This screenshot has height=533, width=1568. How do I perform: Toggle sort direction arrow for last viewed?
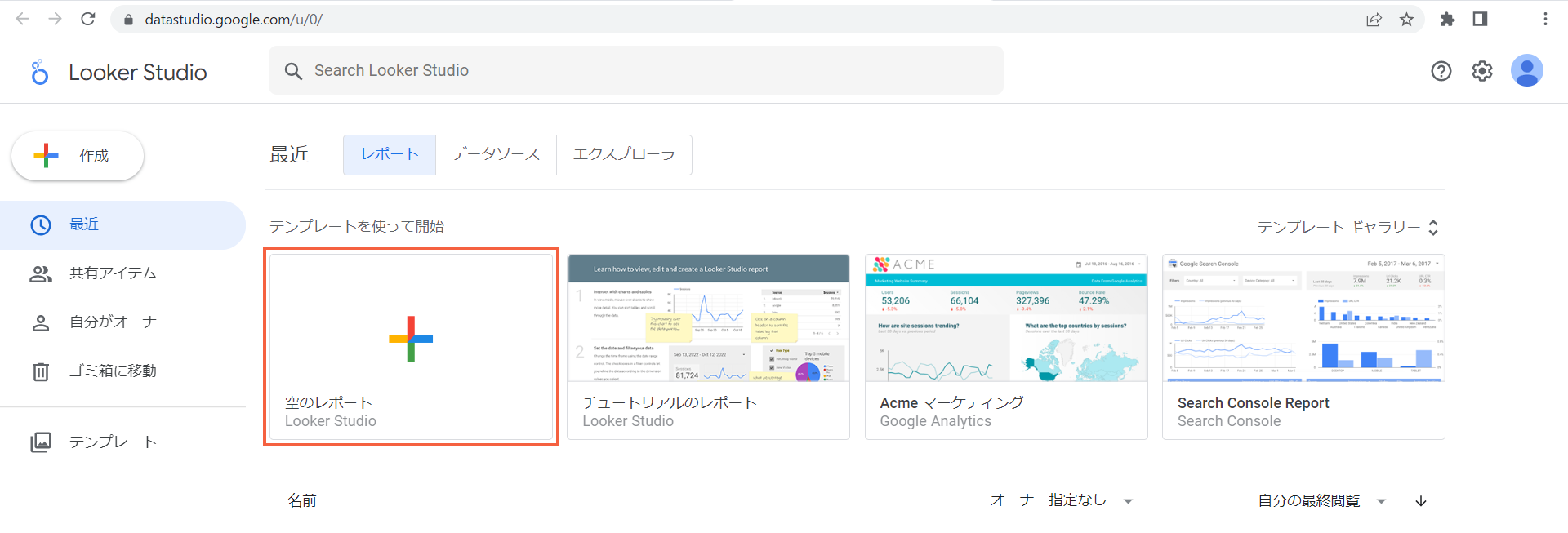[1420, 501]
